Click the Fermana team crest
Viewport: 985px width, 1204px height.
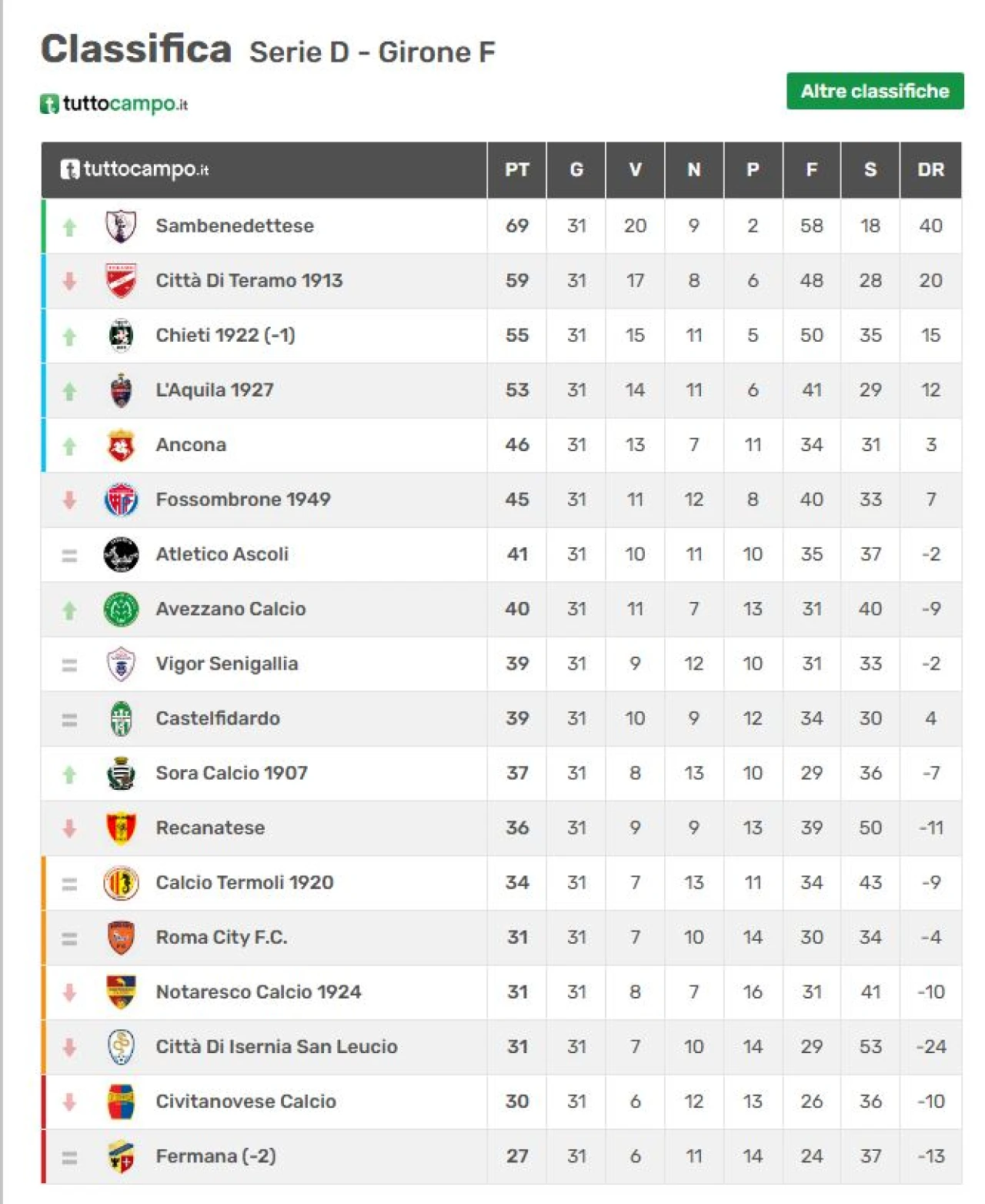point(121,1156)
